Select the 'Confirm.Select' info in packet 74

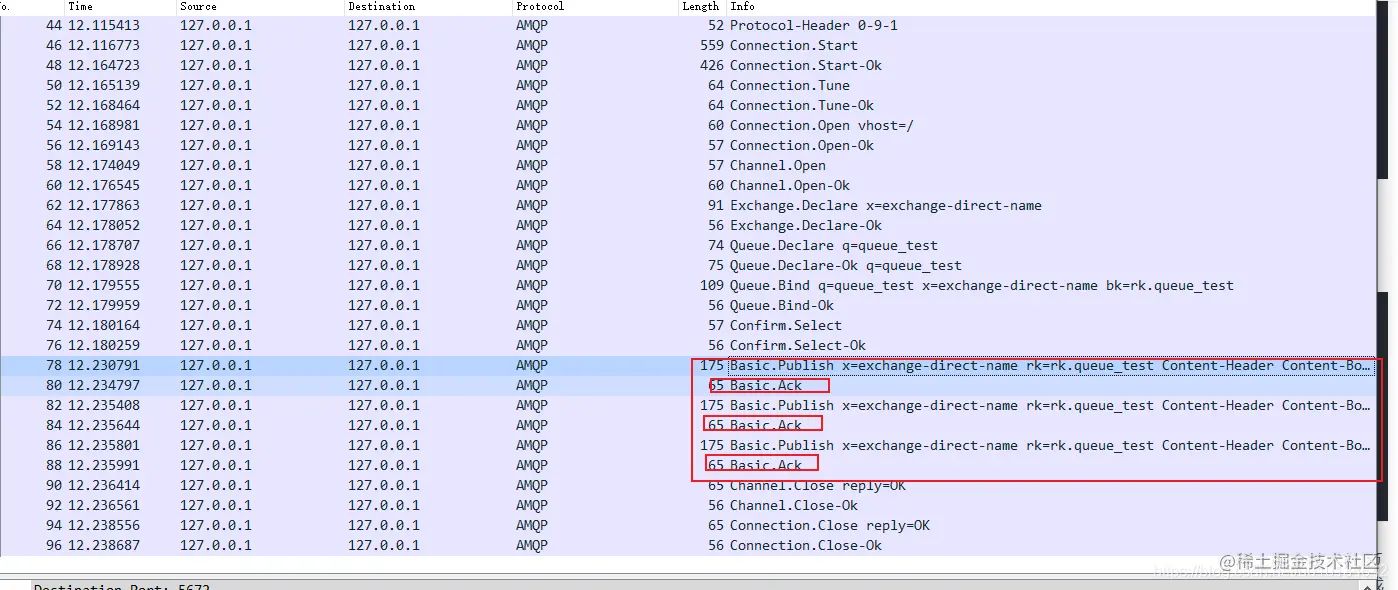[x=786, y=325]
